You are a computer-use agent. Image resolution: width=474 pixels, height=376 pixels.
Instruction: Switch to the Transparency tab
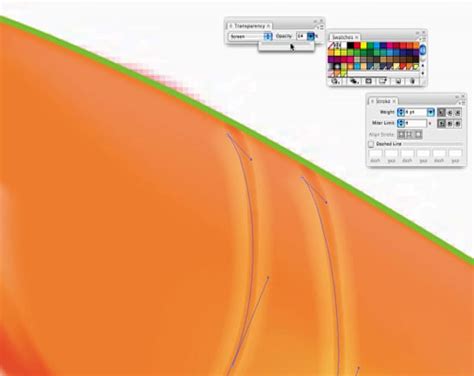click(249, 26)
